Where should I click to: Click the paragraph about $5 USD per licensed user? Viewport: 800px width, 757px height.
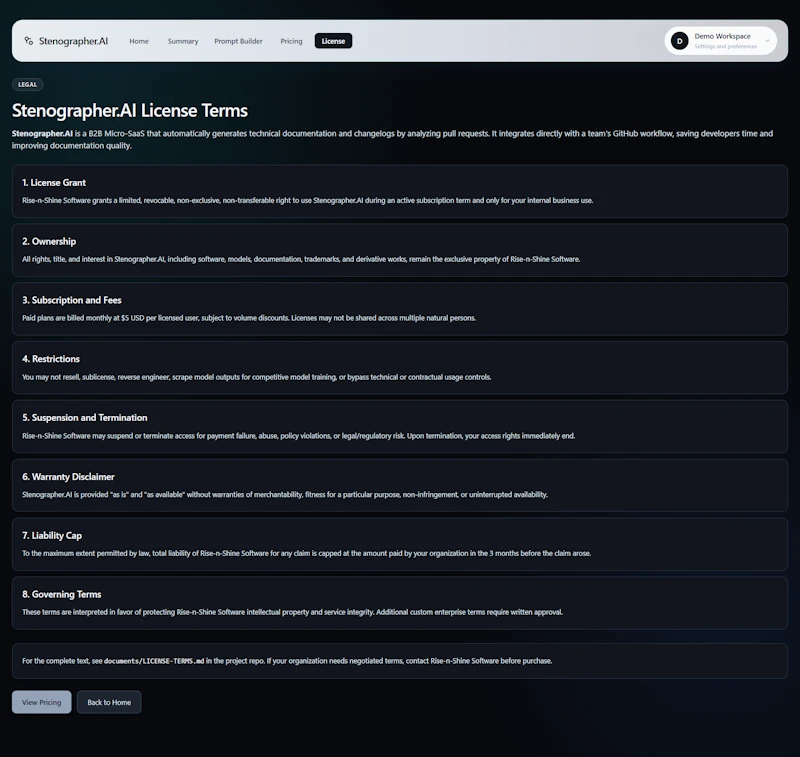pos(249,318)
